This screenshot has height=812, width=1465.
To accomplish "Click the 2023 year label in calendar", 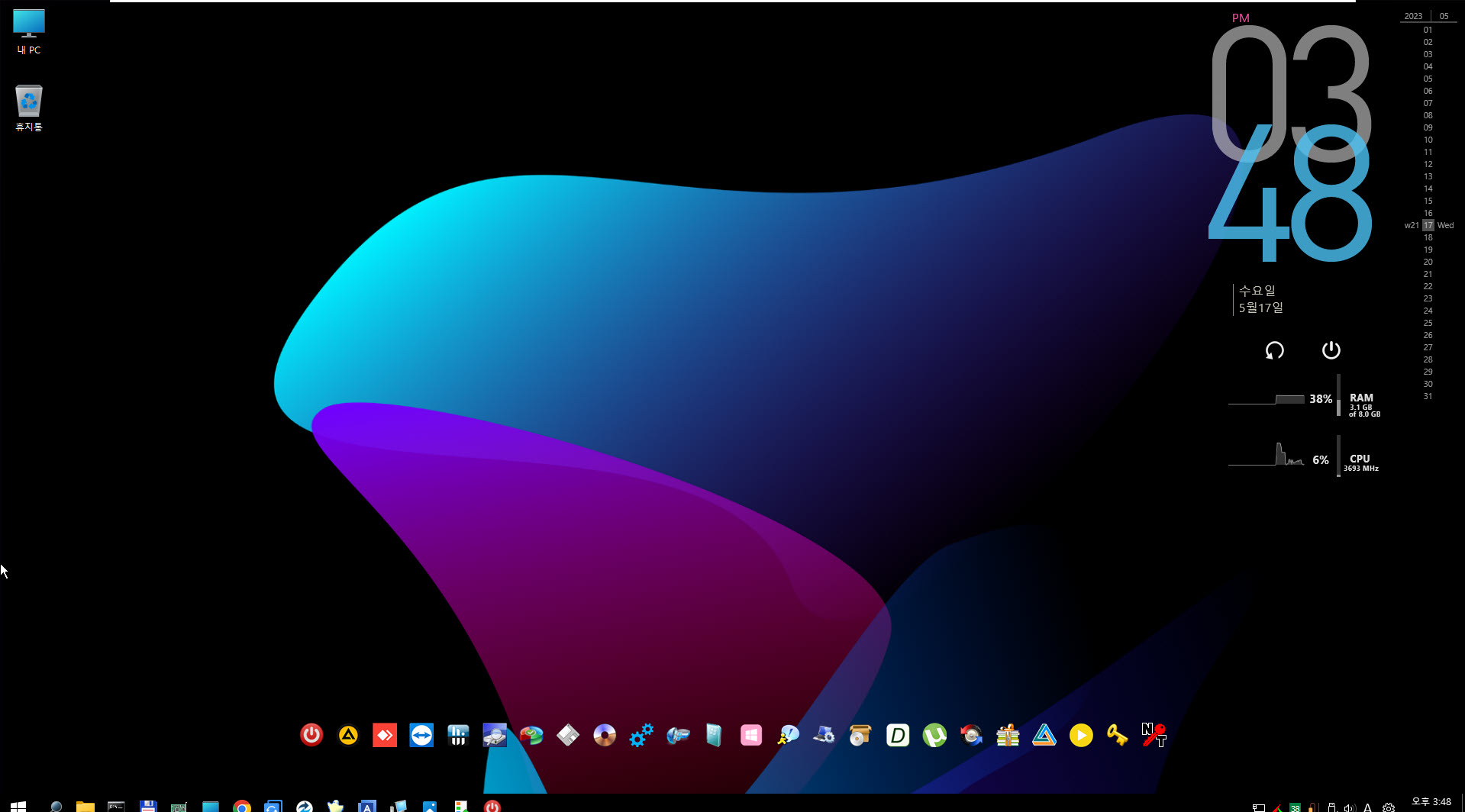I will 1413,16.
